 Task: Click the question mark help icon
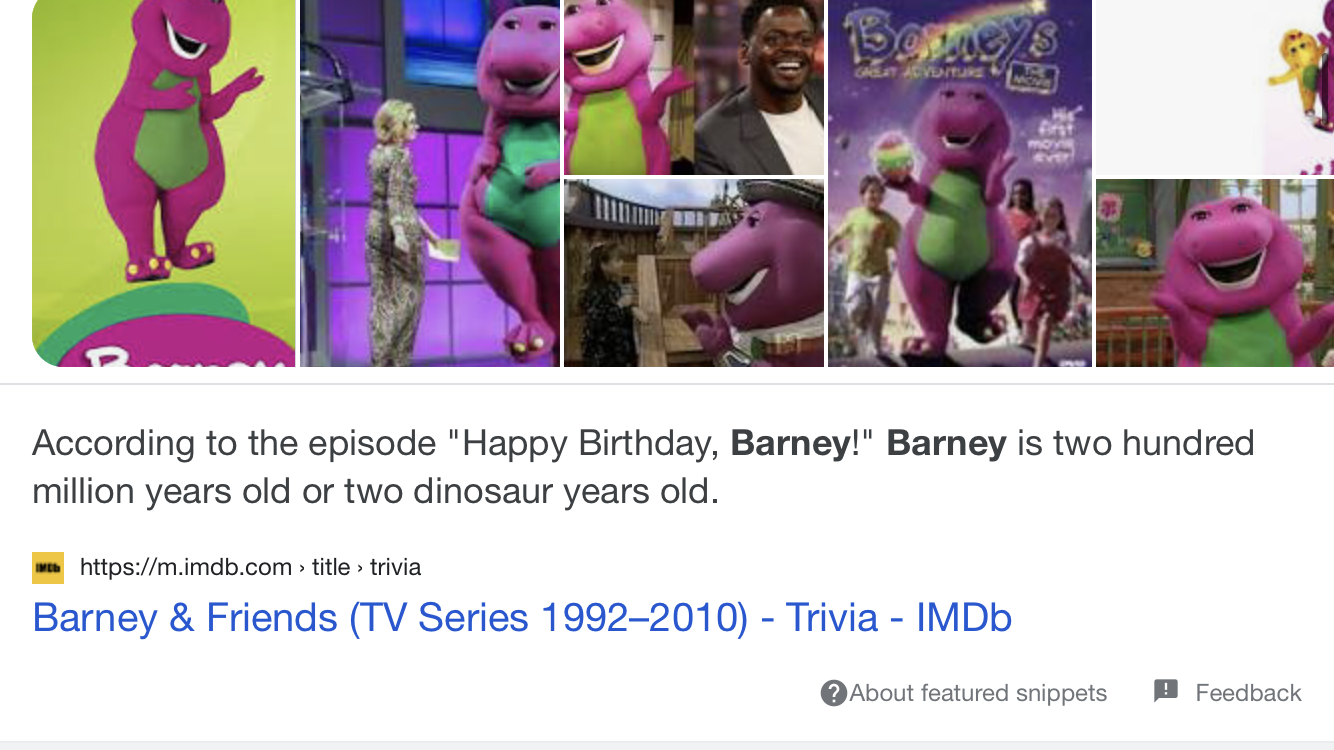833,693
